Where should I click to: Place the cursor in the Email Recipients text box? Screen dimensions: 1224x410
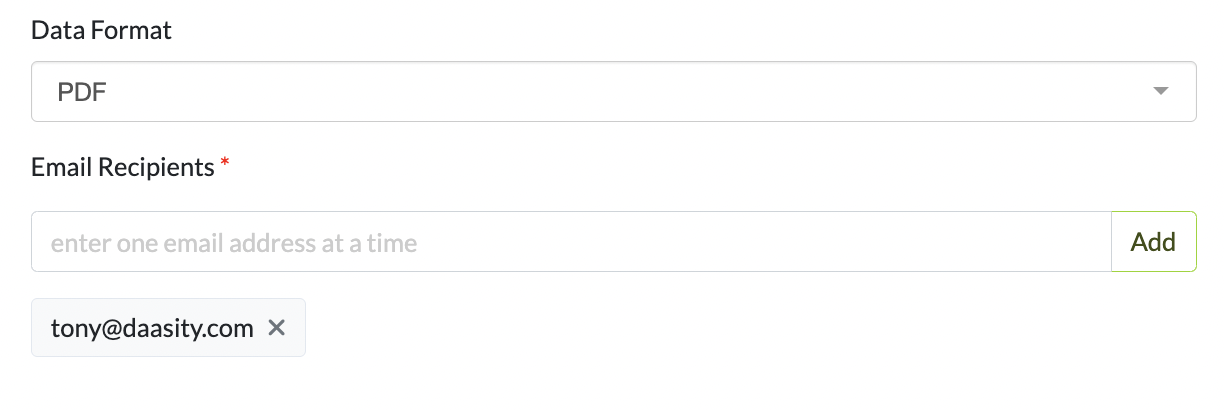pyautogui.click(x=570, y=242)
